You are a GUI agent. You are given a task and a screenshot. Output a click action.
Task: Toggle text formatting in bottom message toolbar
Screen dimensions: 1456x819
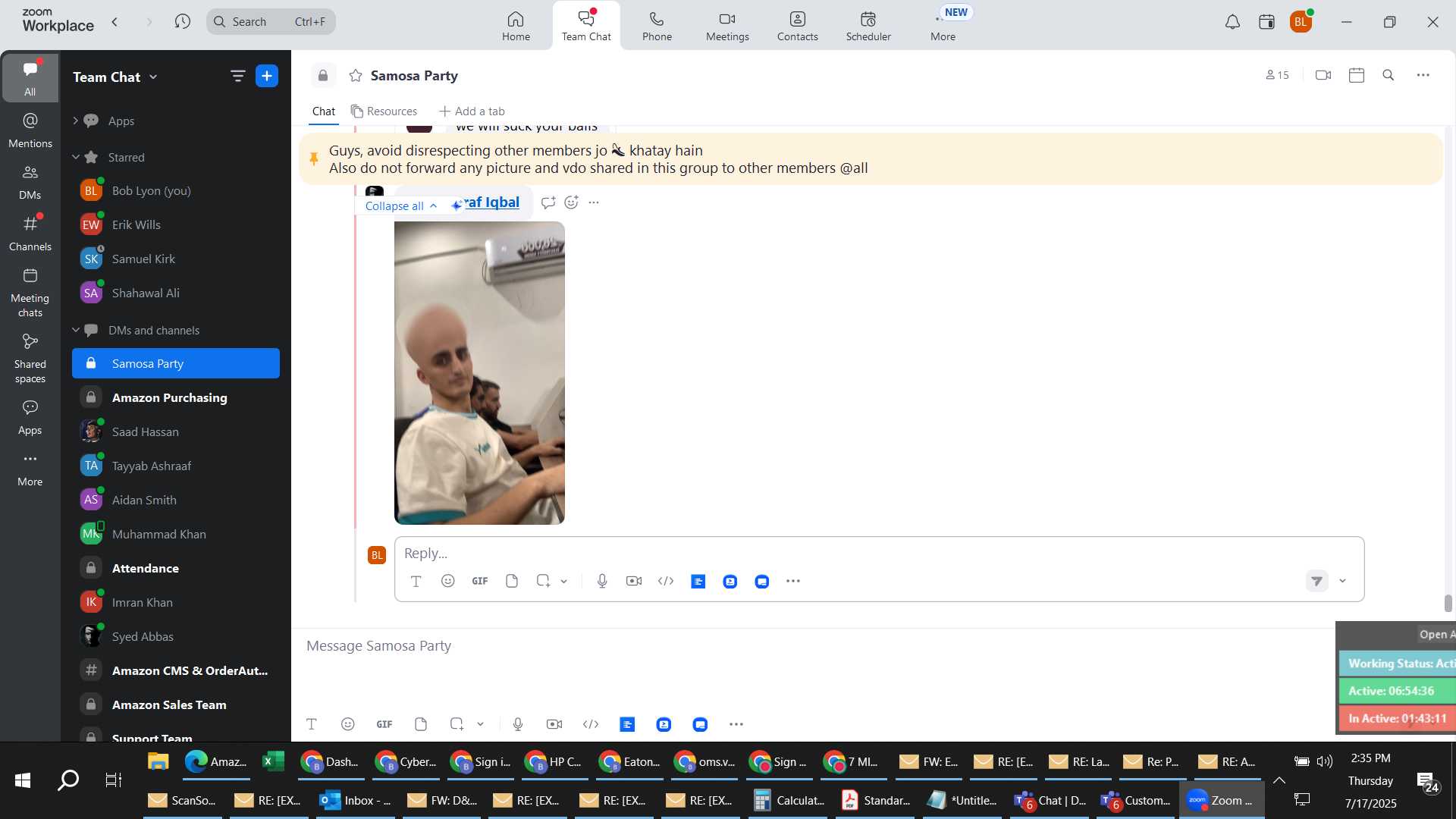(x=311, y=724)
